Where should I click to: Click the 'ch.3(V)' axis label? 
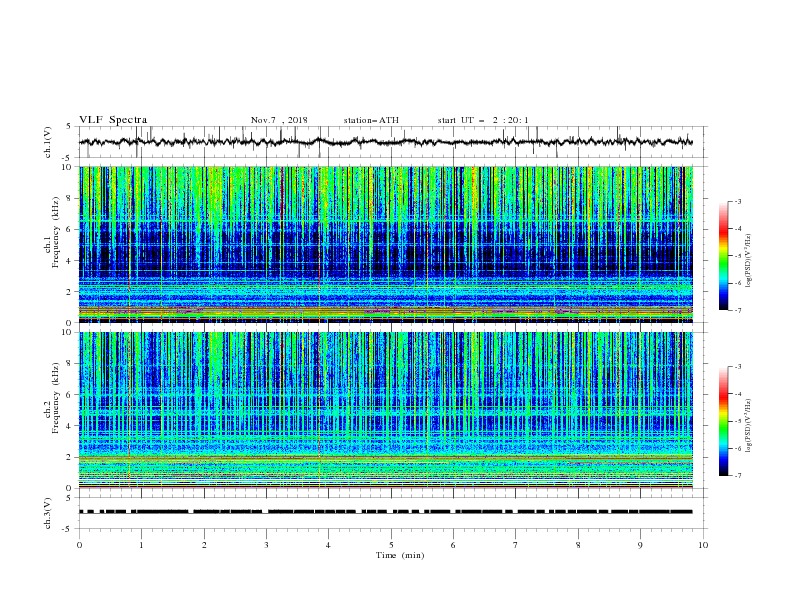[48, 513]
